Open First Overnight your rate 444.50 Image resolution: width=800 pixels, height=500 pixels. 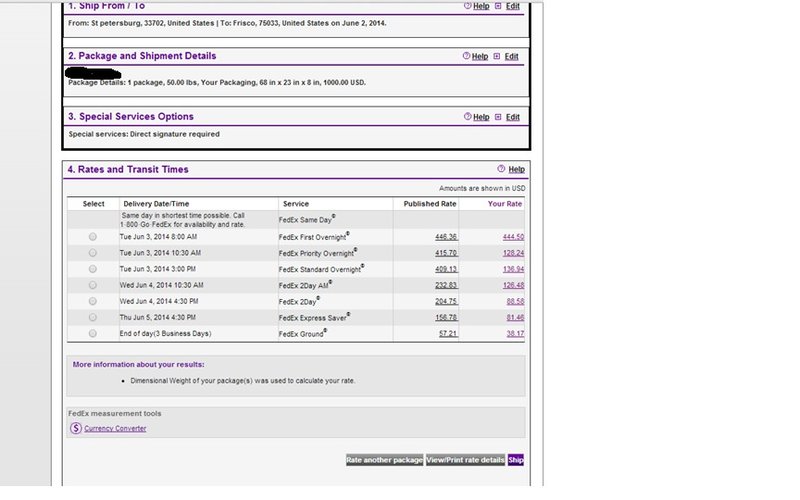[x=513, y=237]
